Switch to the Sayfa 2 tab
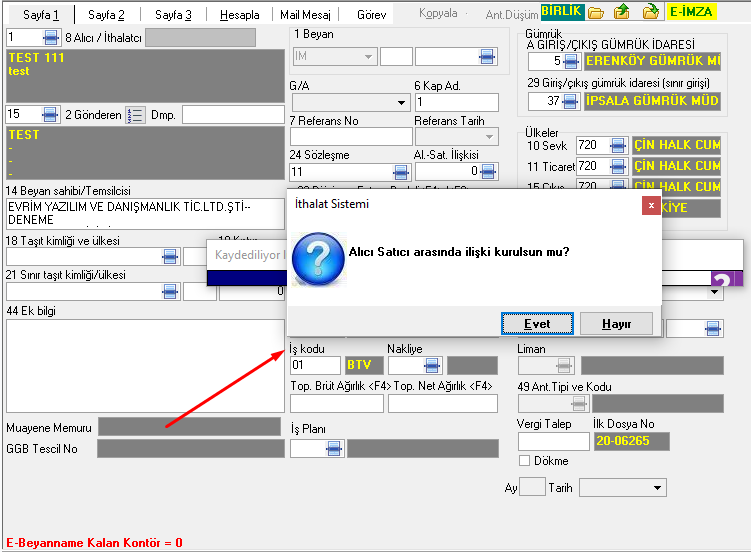 (x=105, y=15)
